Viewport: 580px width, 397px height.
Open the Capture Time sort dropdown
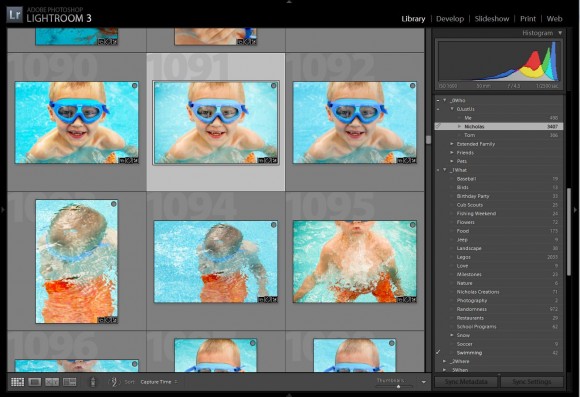(159, 381)
